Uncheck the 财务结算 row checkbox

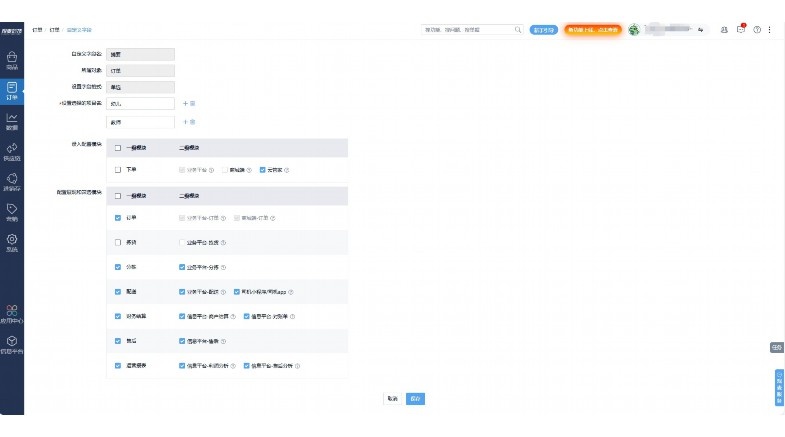[x=118, y=316]
